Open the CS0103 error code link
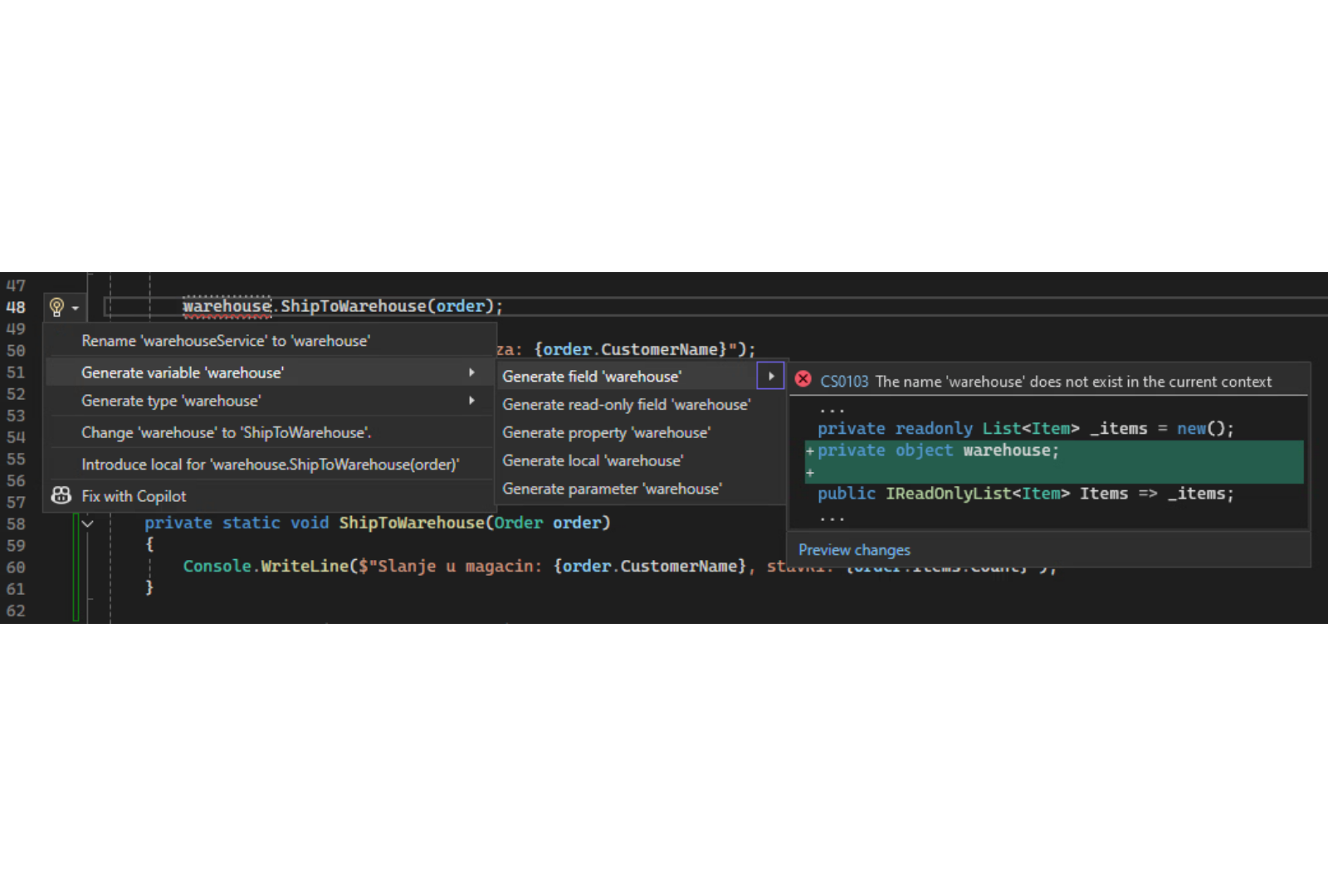1328x896 pixels. click(x=843, y=382)
